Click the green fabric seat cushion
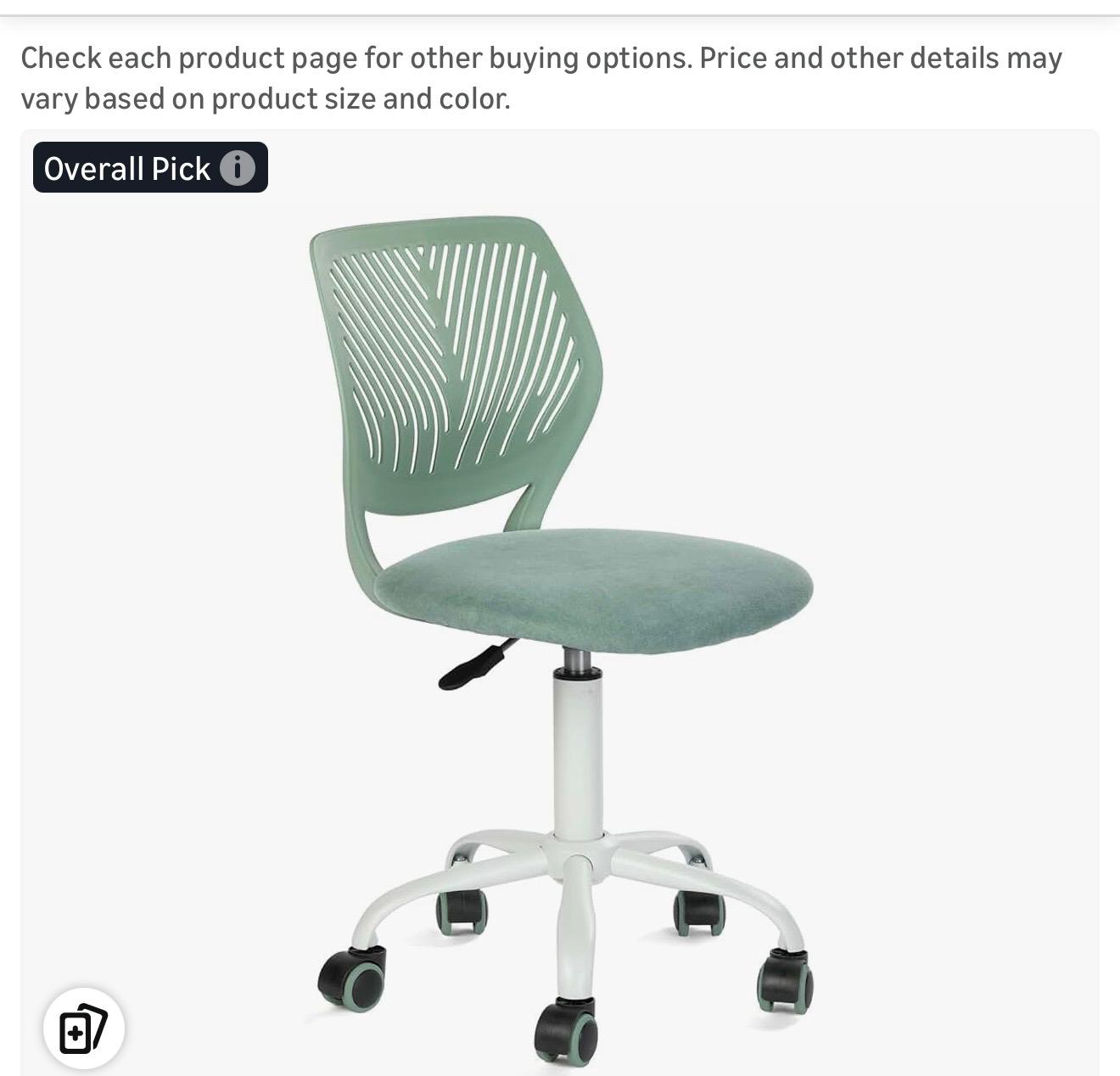The width and height of the screenshot is (1120, 1076). click(x=593, y=589)
